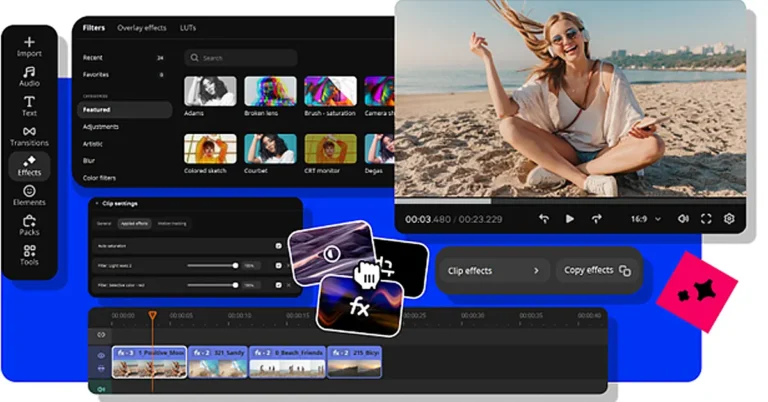The width and height of the screenshot is (768, 402).
Task: Toggle the Auto saturation checkbox
Action: tap(278, 245)
